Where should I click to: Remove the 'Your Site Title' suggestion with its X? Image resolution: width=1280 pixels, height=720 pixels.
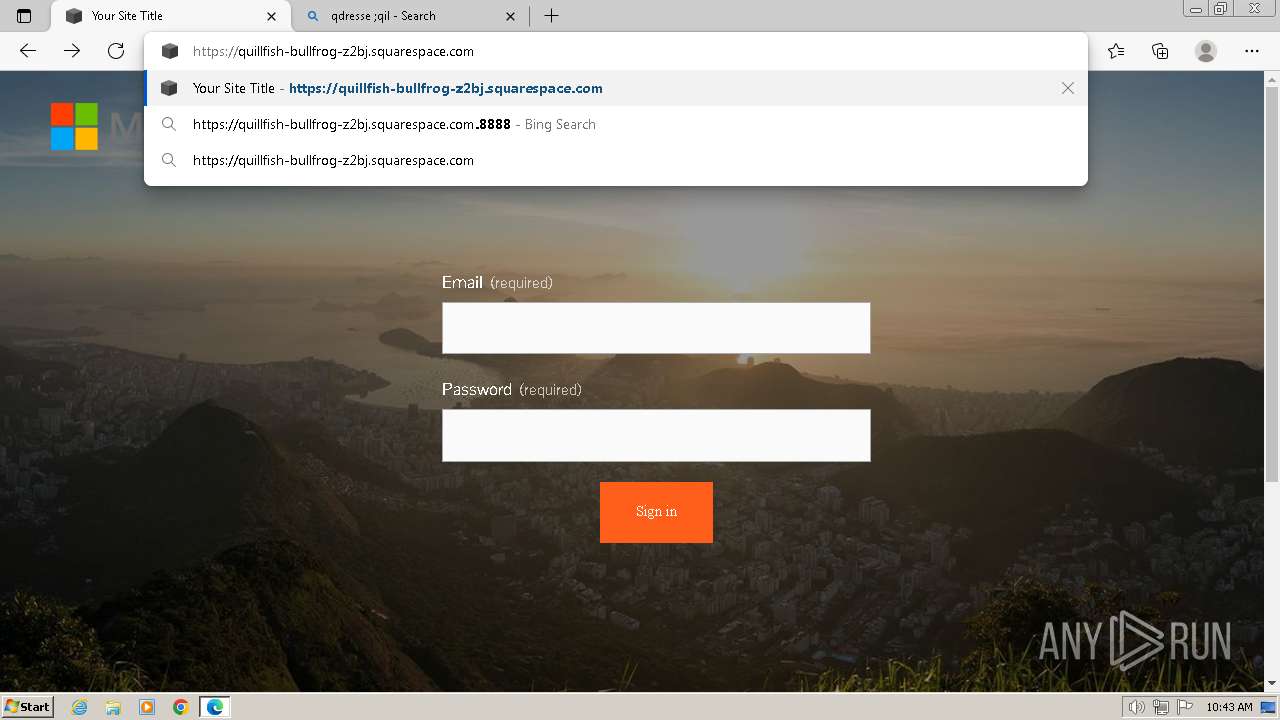pos(1068,88)
